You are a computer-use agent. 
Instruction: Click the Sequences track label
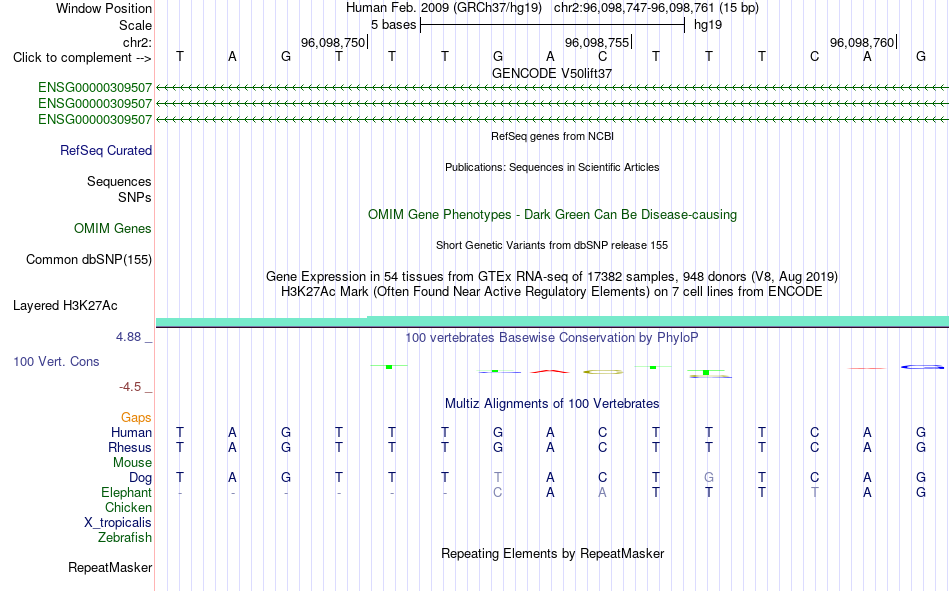(x=119, y=181)
